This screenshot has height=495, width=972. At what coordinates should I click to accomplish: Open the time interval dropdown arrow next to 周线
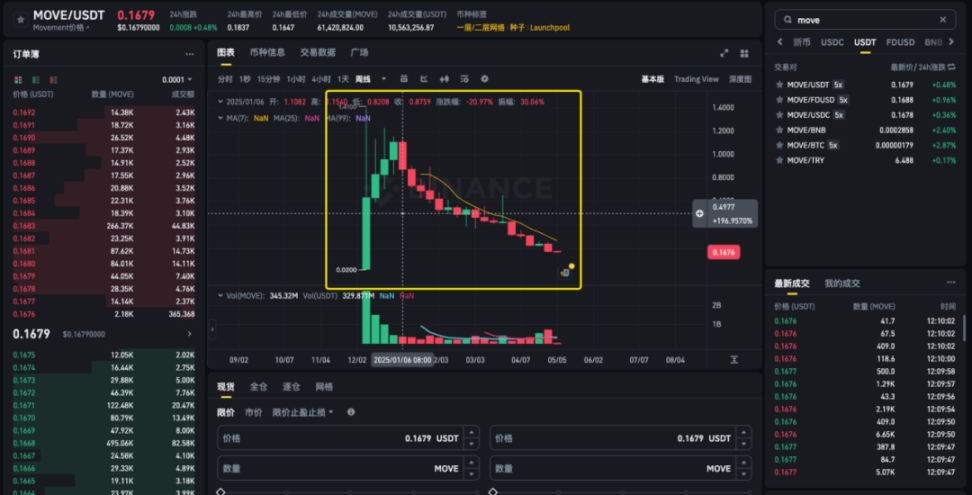pos(384,79)
